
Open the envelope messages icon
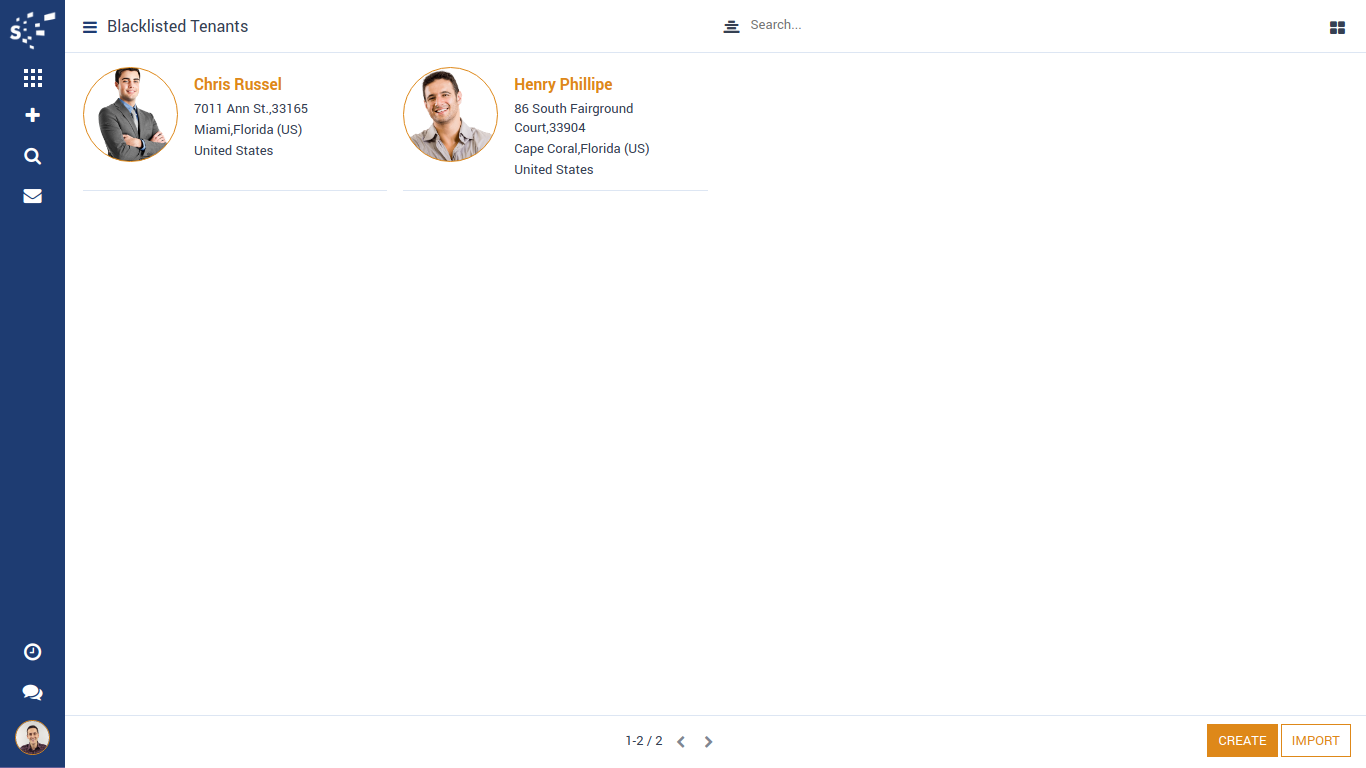click(x=32, y=196)
